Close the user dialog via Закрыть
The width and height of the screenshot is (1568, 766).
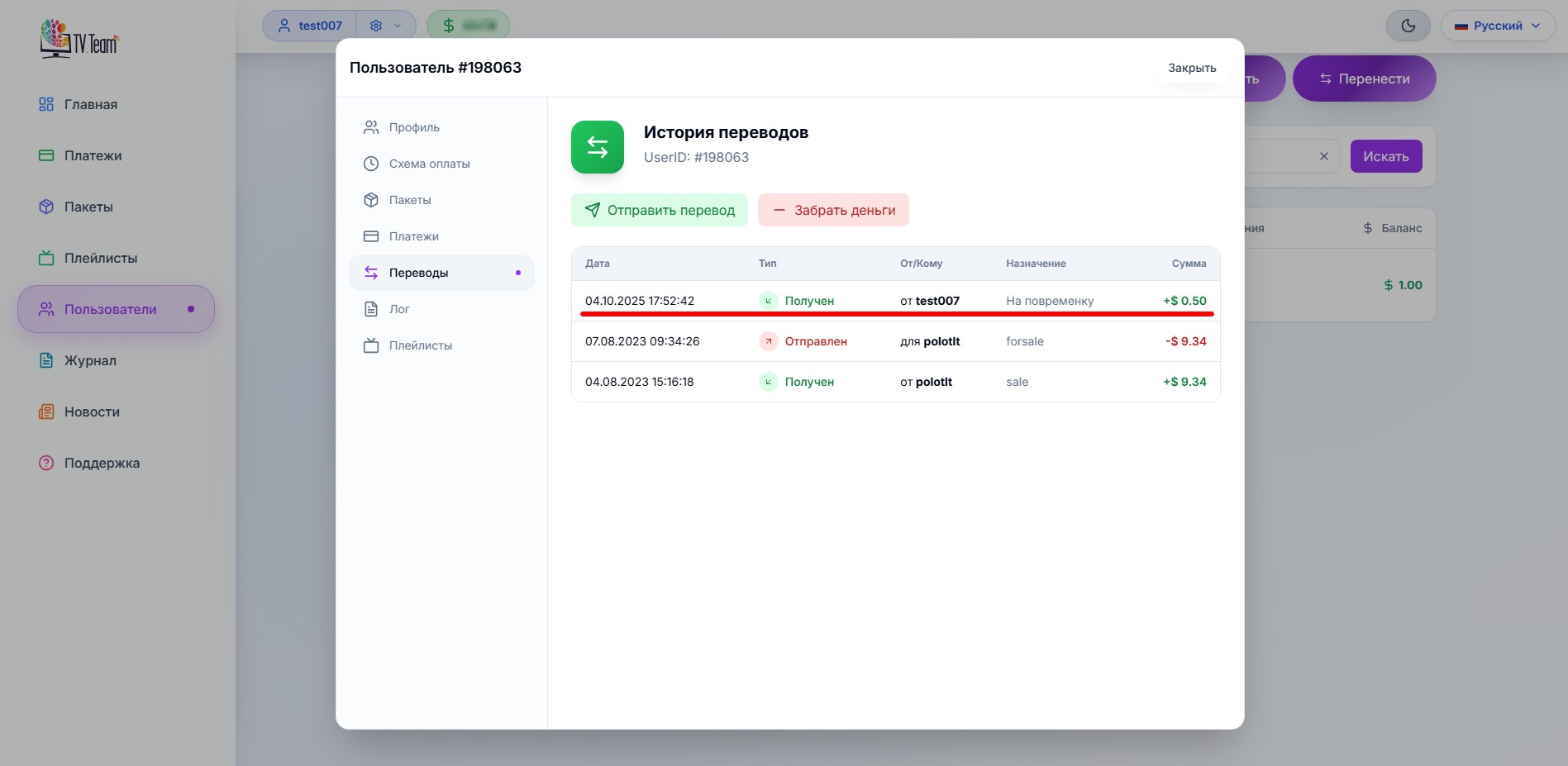1191,68
